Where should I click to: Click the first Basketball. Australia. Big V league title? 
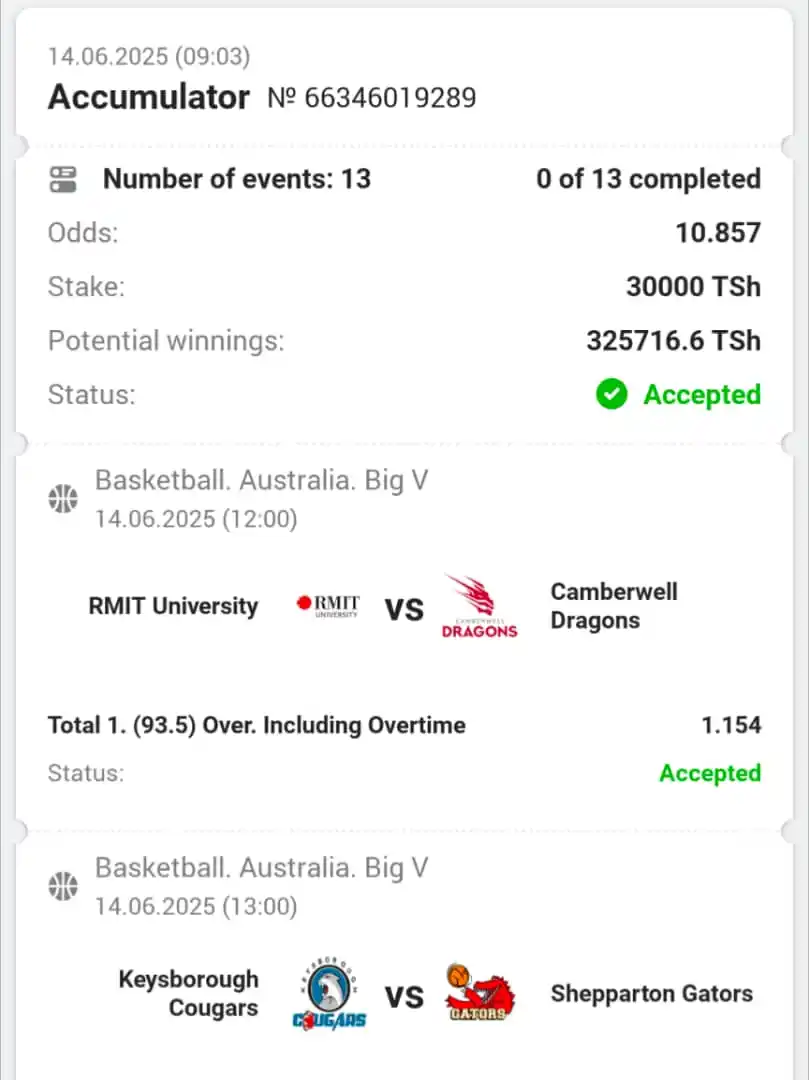262,481
